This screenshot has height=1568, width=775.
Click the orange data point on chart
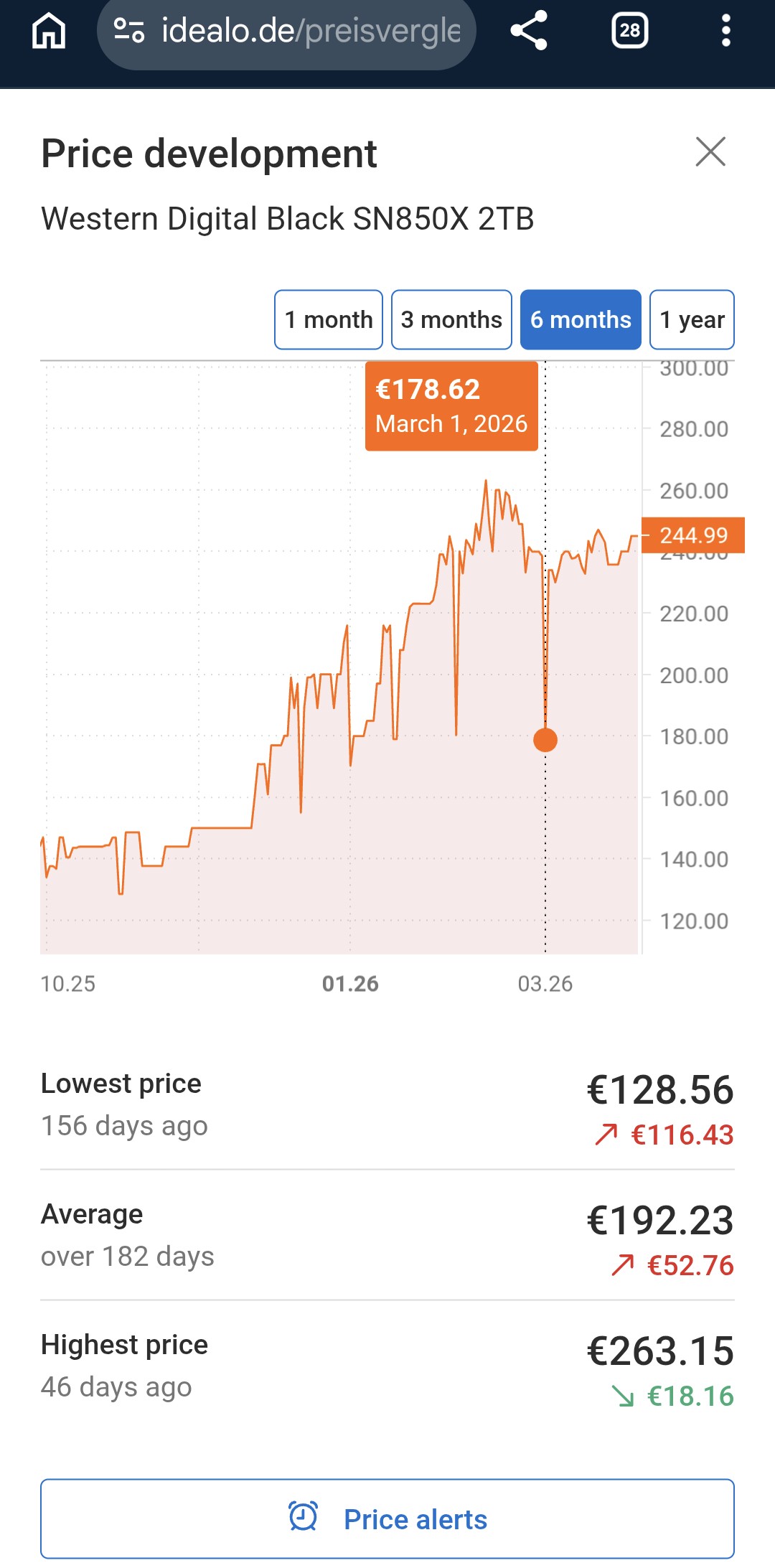(x=545, y=740)
